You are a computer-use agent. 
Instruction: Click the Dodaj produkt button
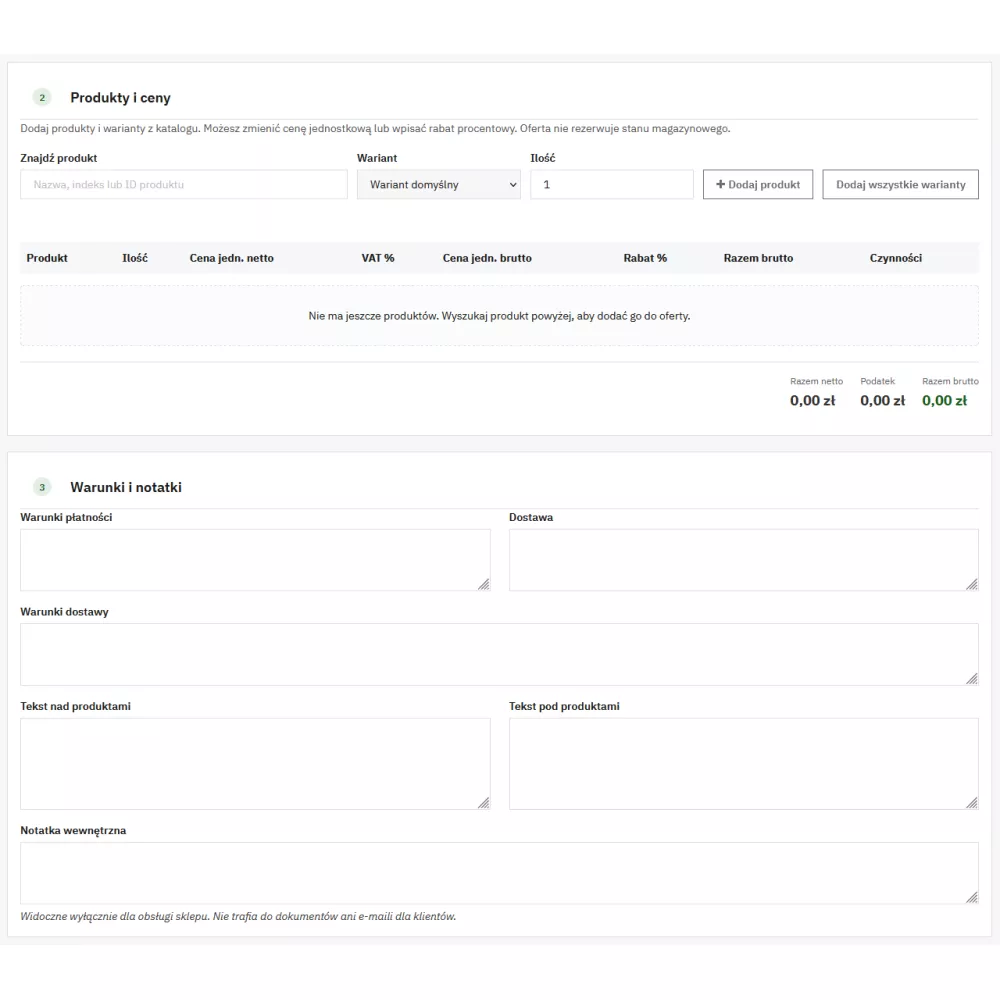758,184
